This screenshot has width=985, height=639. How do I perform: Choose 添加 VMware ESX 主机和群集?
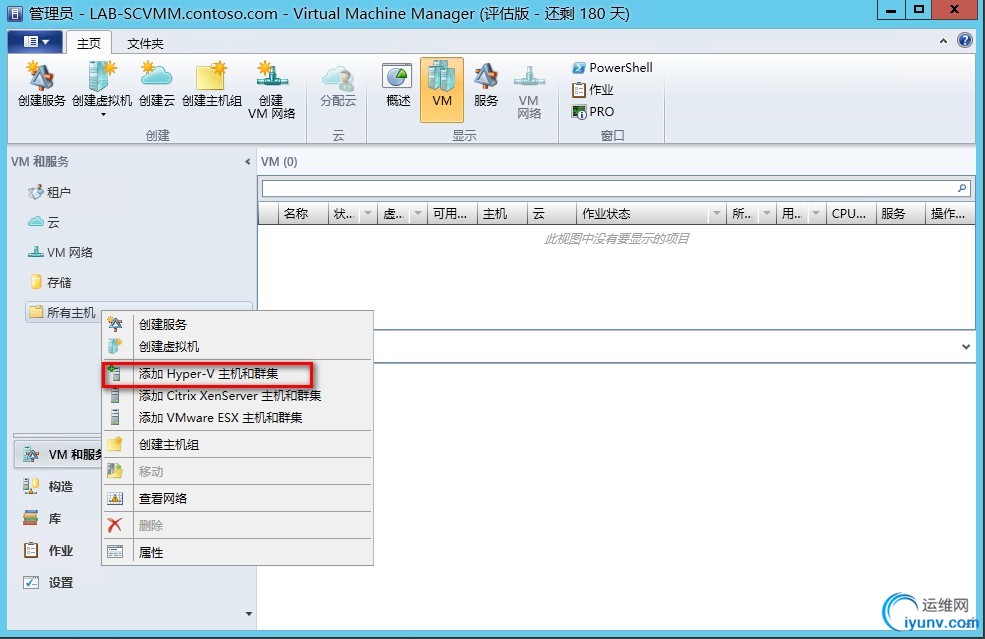(x=237, y=417)
